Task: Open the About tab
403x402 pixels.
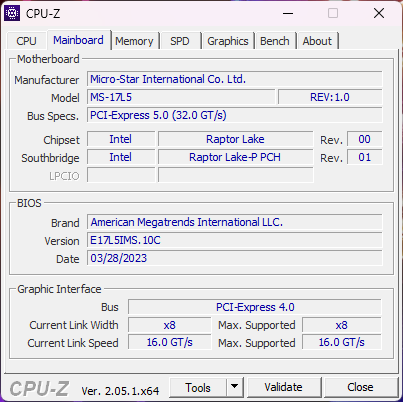Action: pyautogui.click(x=317, y=41)
